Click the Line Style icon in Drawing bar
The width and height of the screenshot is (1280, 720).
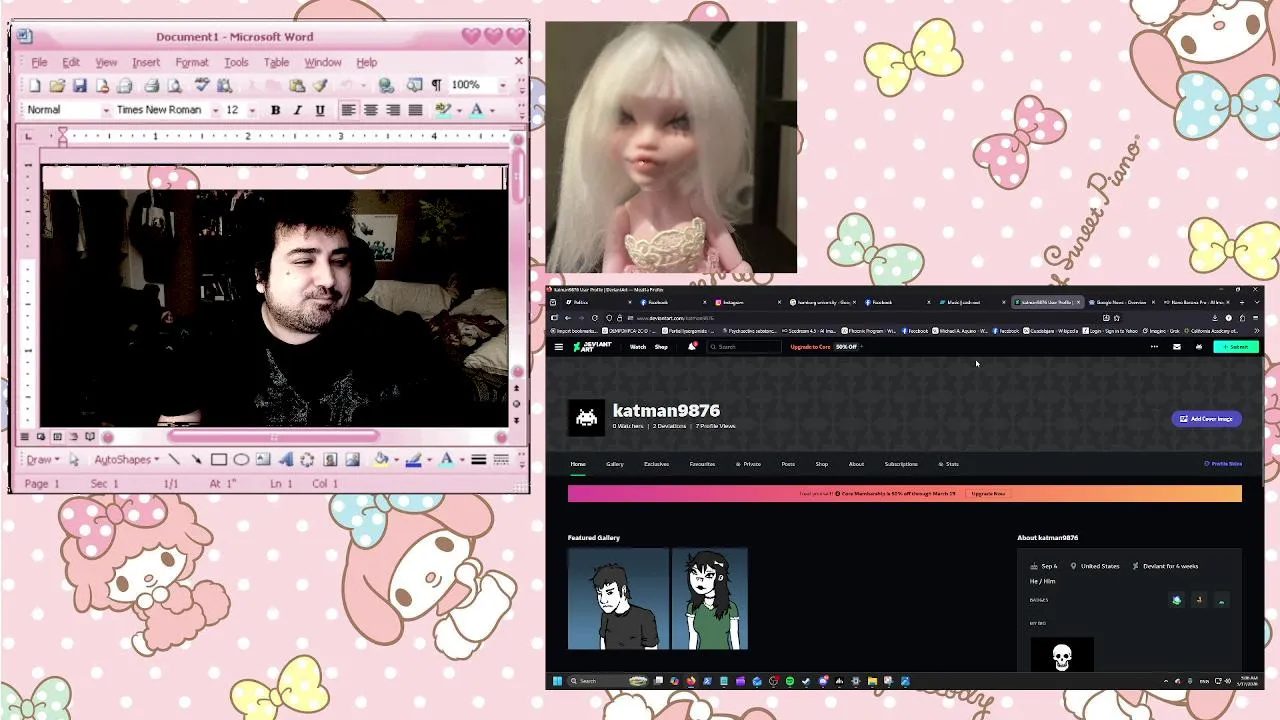(479, 460)
